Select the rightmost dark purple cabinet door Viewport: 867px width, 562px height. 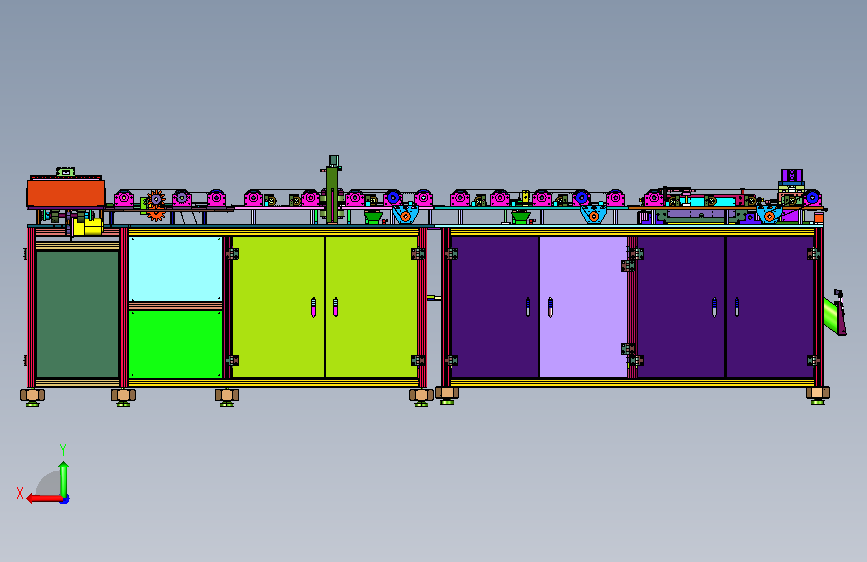pyautogui.click(x=770, y=307)
